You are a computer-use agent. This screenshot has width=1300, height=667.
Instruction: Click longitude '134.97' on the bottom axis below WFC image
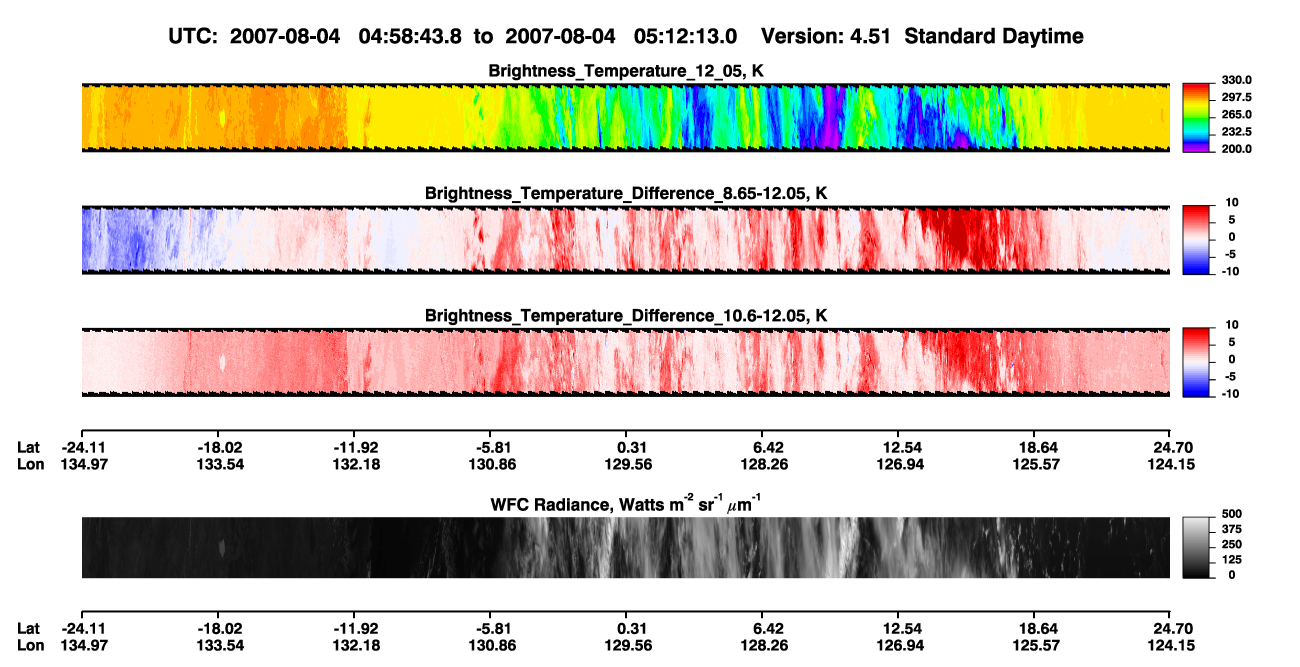pos(82,645)
